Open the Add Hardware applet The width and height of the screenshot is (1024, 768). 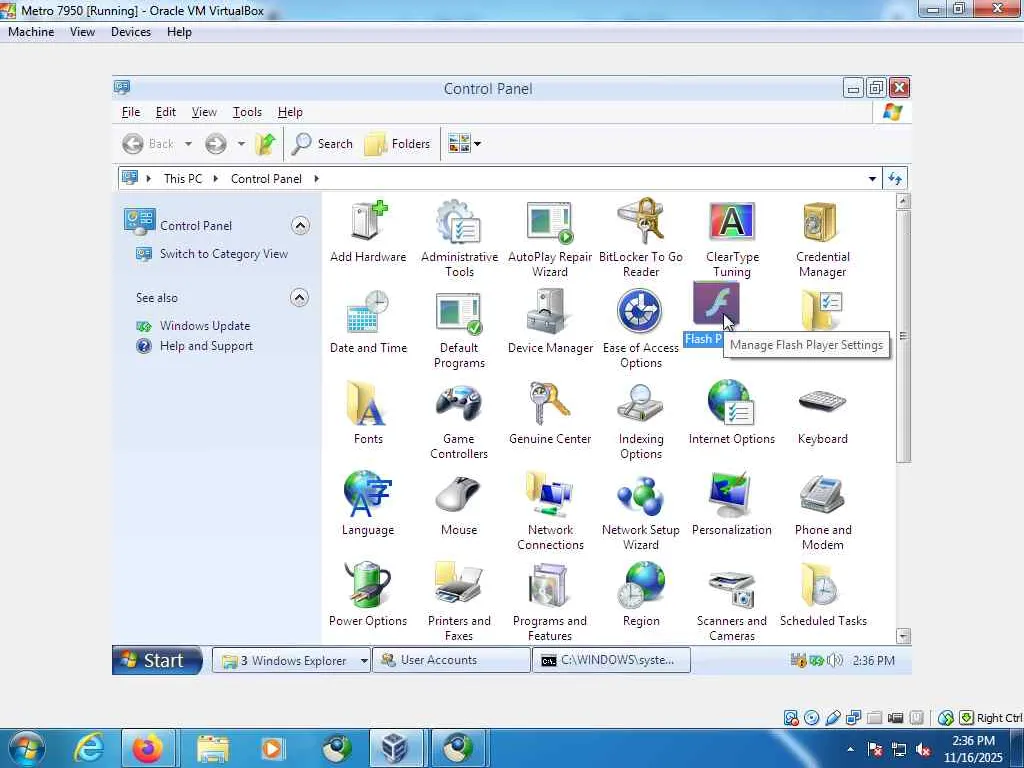(368, 232)
